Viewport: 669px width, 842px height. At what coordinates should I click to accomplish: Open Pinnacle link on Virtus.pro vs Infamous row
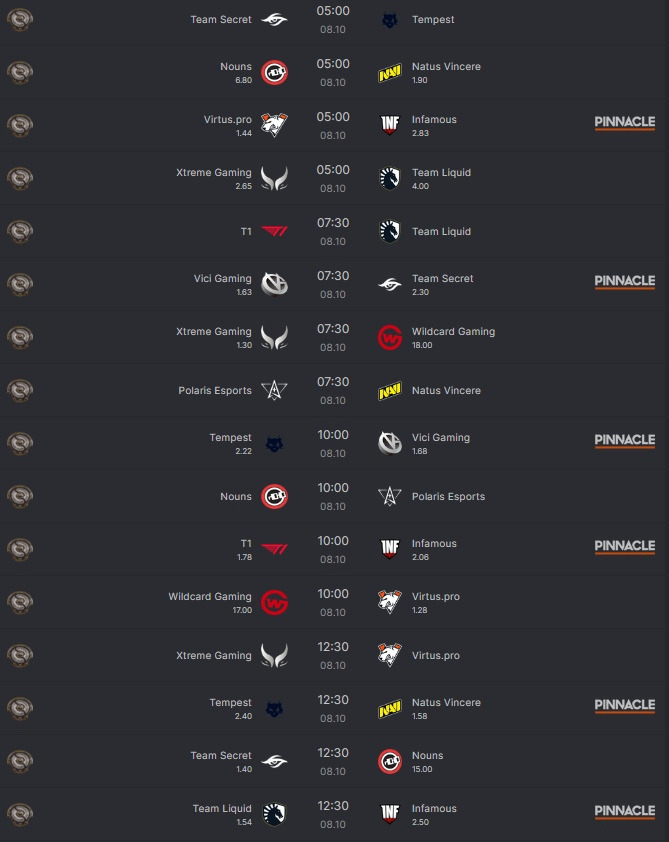(x=624, y=122)
